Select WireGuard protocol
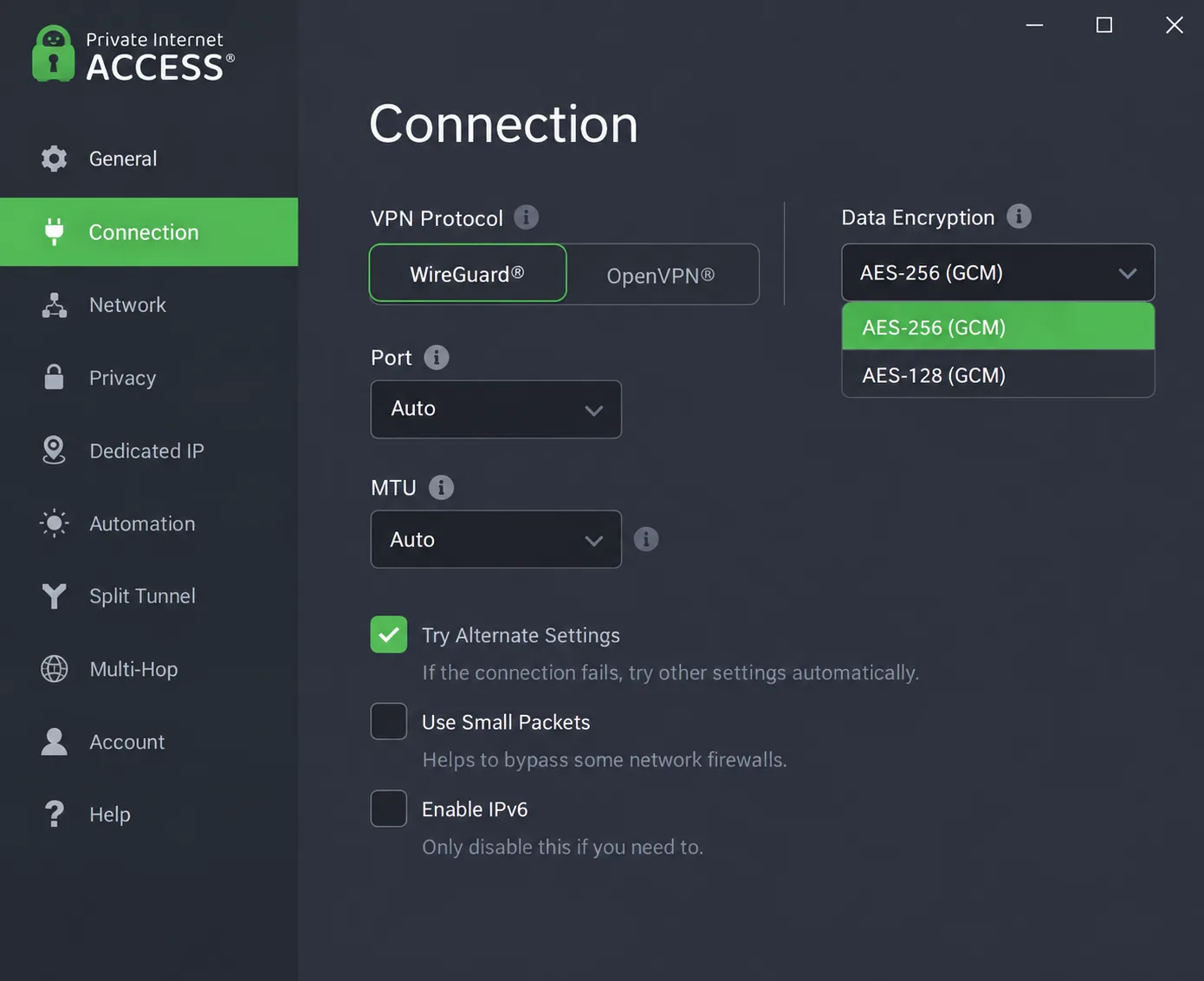The height and width of the screenshot is (981, 1204). [x=468, y=274]
